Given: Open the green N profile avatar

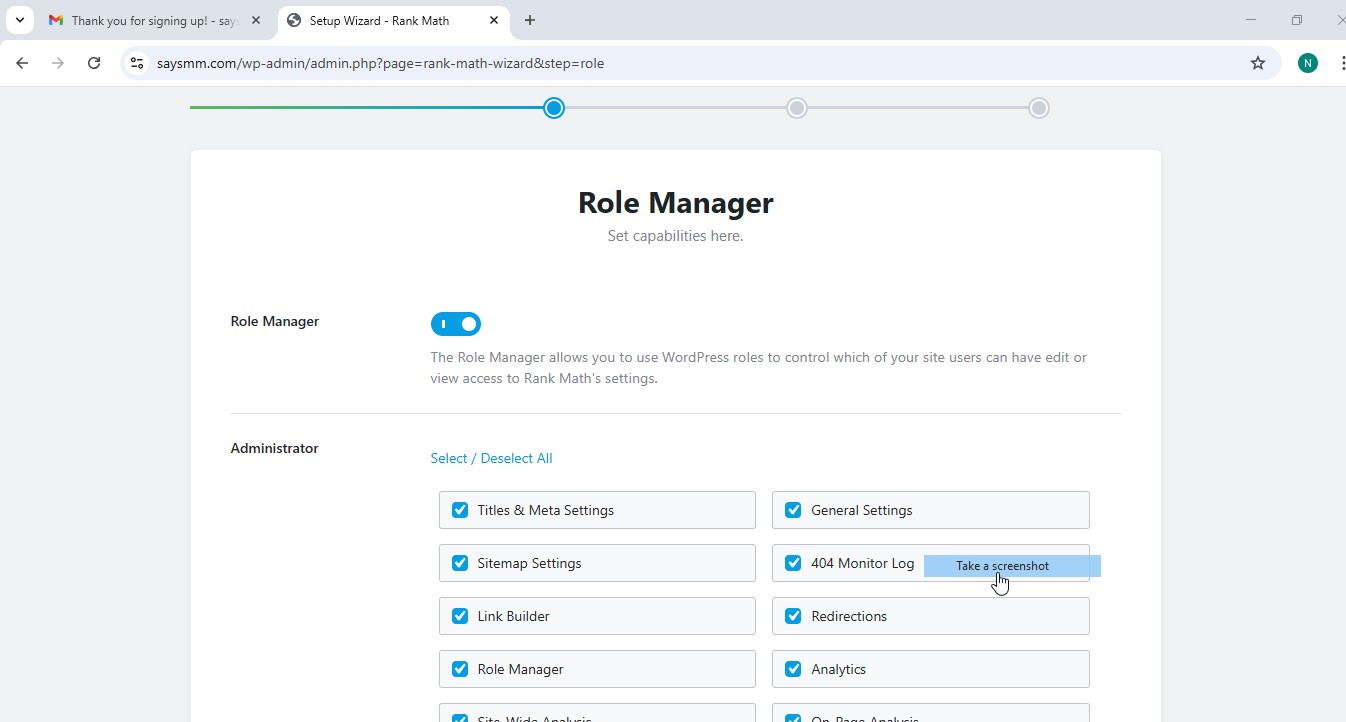Looking at the screenshot, I should (x=1308, y=63).
